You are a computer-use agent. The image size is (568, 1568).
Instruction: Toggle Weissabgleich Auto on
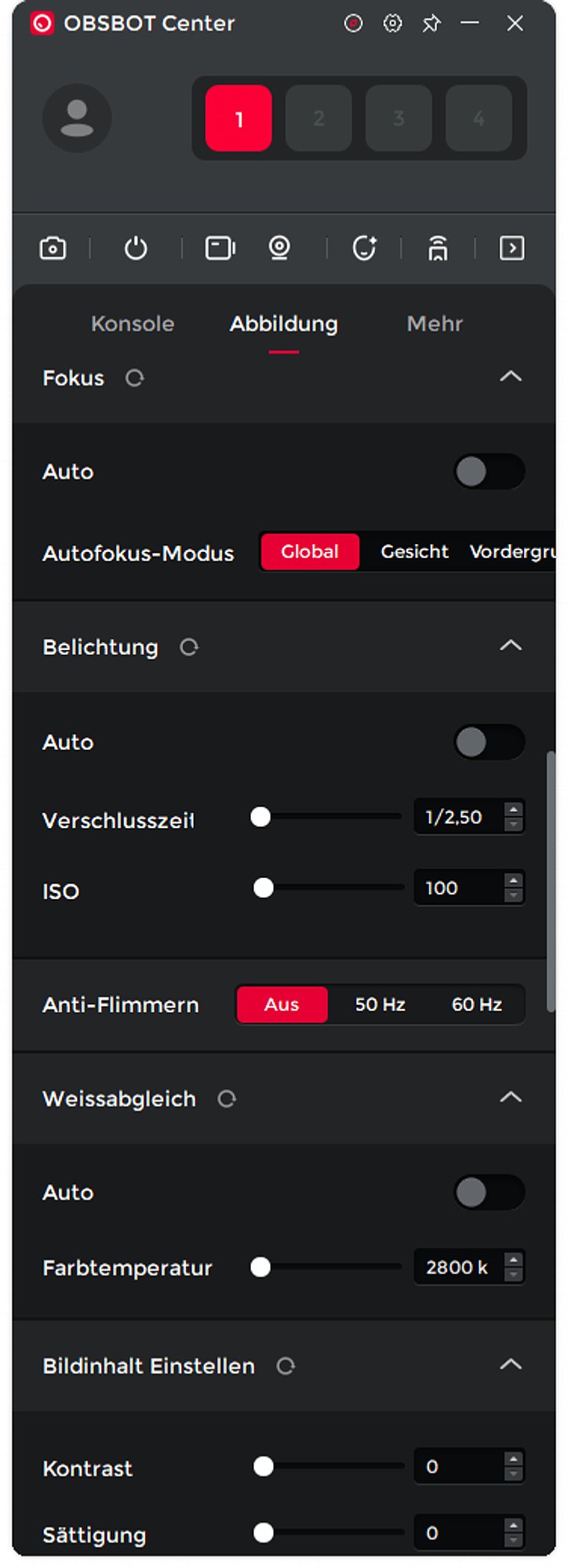489,1192
